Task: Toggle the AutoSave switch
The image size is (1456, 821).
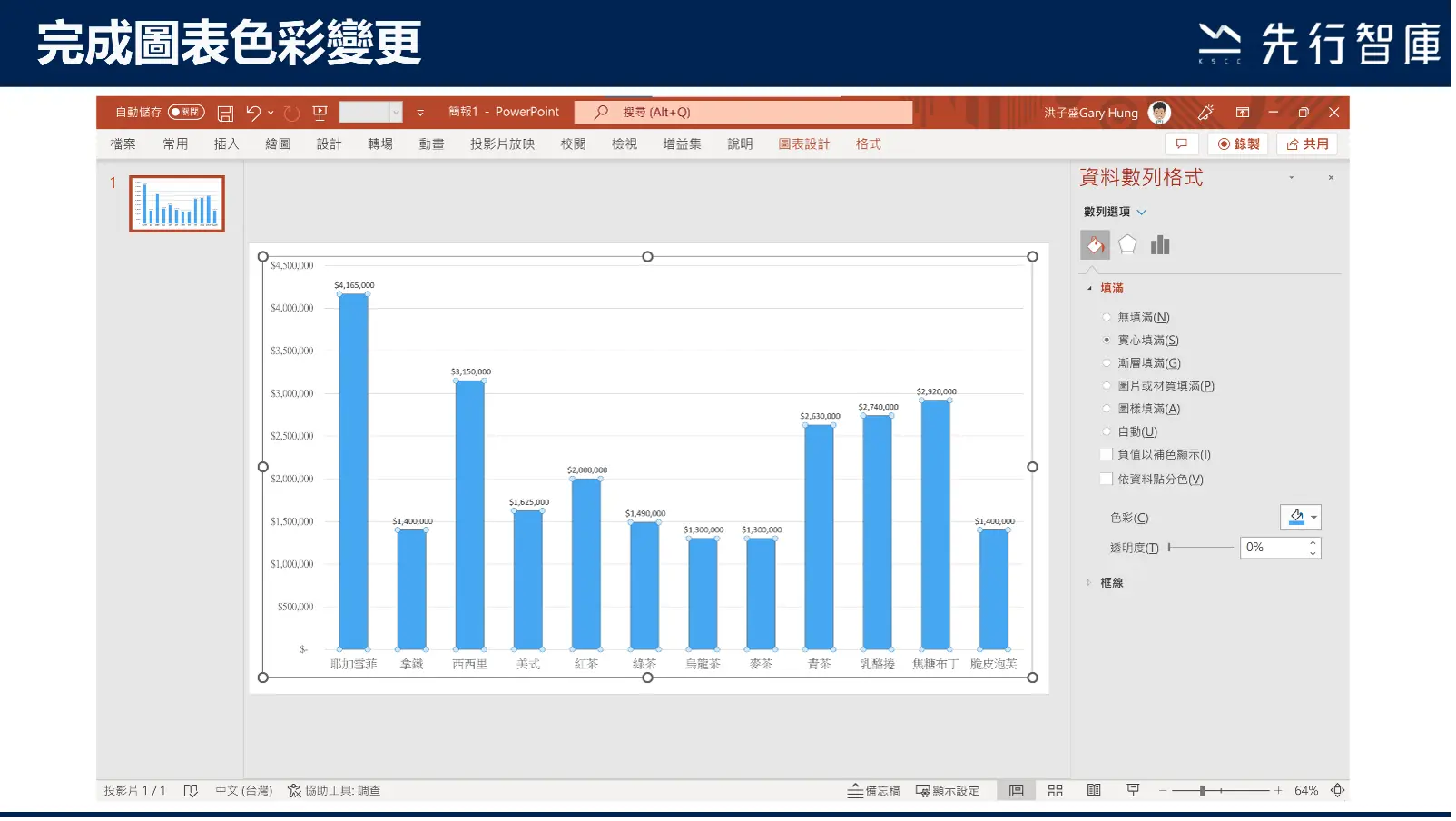Action: 186,113
